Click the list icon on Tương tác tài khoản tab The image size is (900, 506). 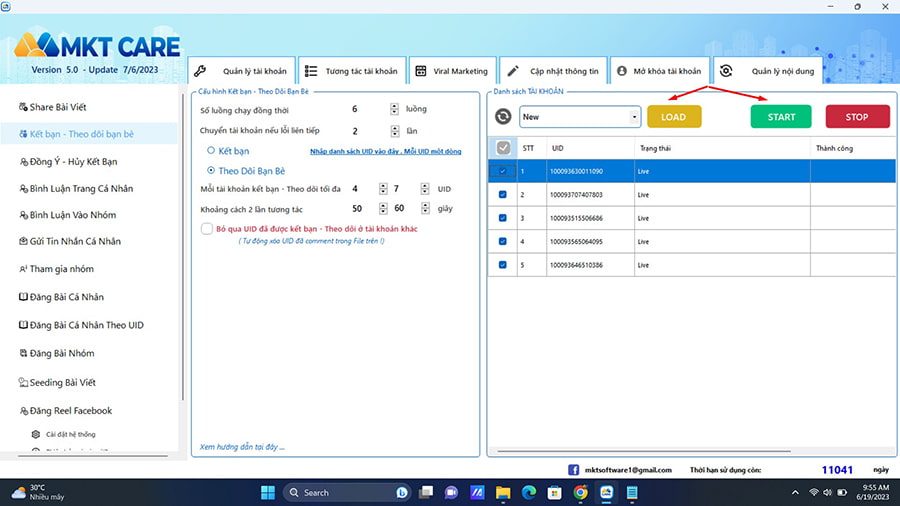tap(311, 71)
